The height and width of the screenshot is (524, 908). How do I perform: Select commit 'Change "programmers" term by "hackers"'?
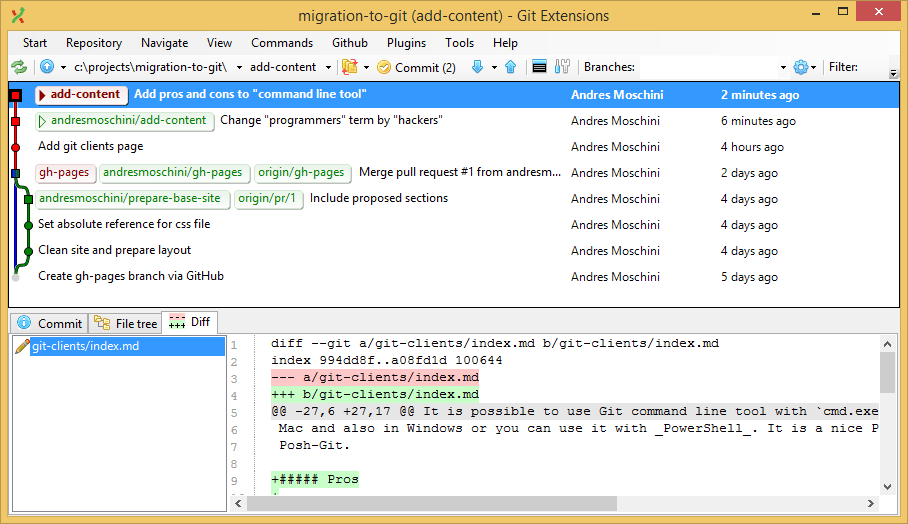(331, 120)
